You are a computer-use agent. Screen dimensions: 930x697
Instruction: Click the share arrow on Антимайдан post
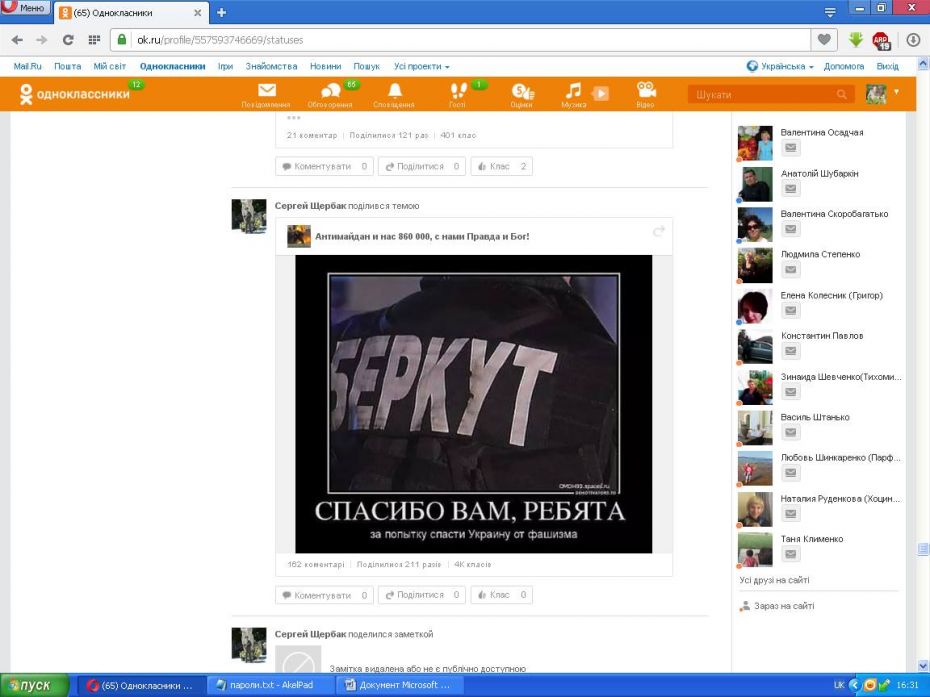point(659,232)
